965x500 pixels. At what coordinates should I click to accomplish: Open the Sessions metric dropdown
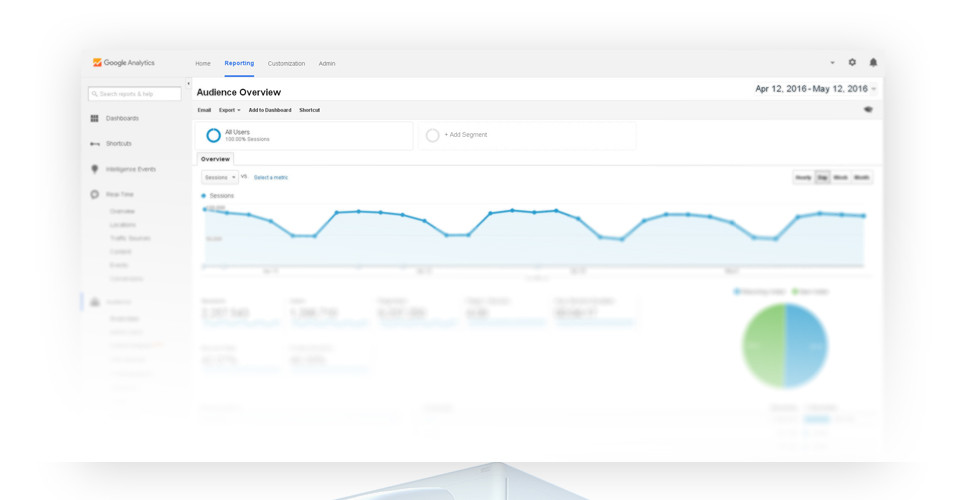[220, 177]
